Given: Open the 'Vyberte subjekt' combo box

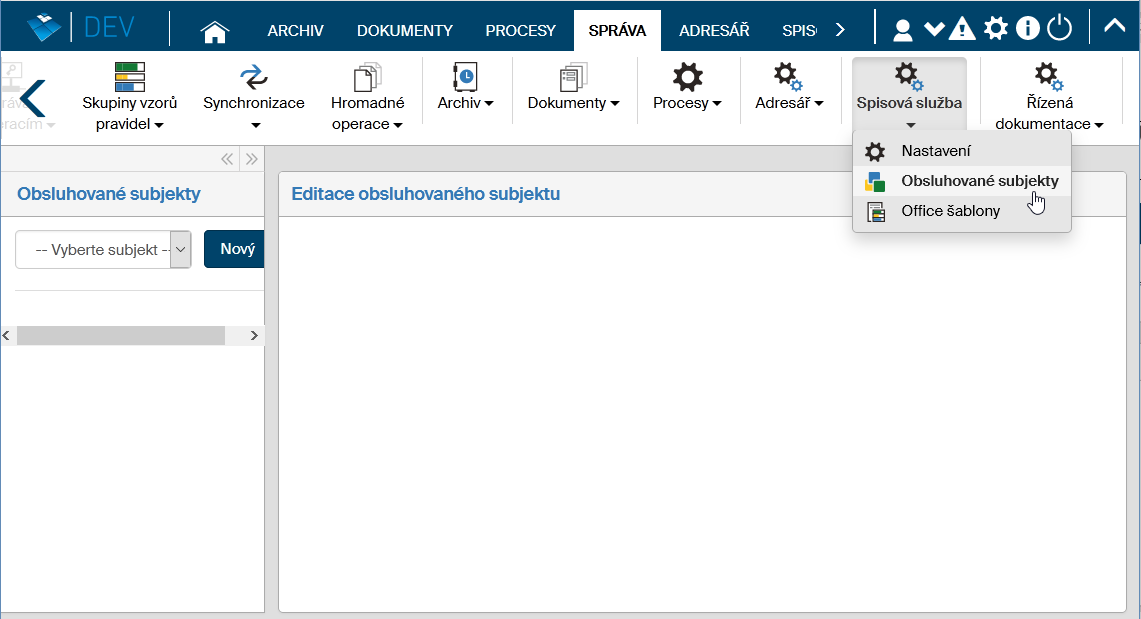Looking at the screenshot, I should pyautogui.click(x=103, y=250).
